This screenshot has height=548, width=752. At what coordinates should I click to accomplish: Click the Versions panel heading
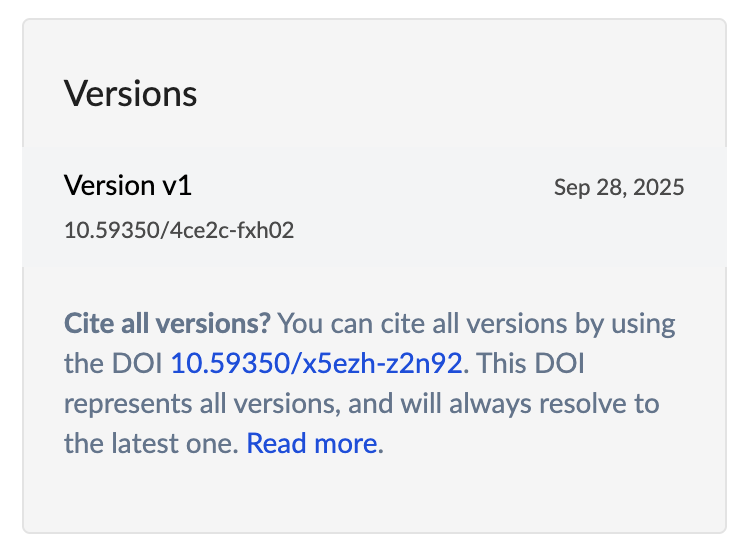click(x=131, y=94)
